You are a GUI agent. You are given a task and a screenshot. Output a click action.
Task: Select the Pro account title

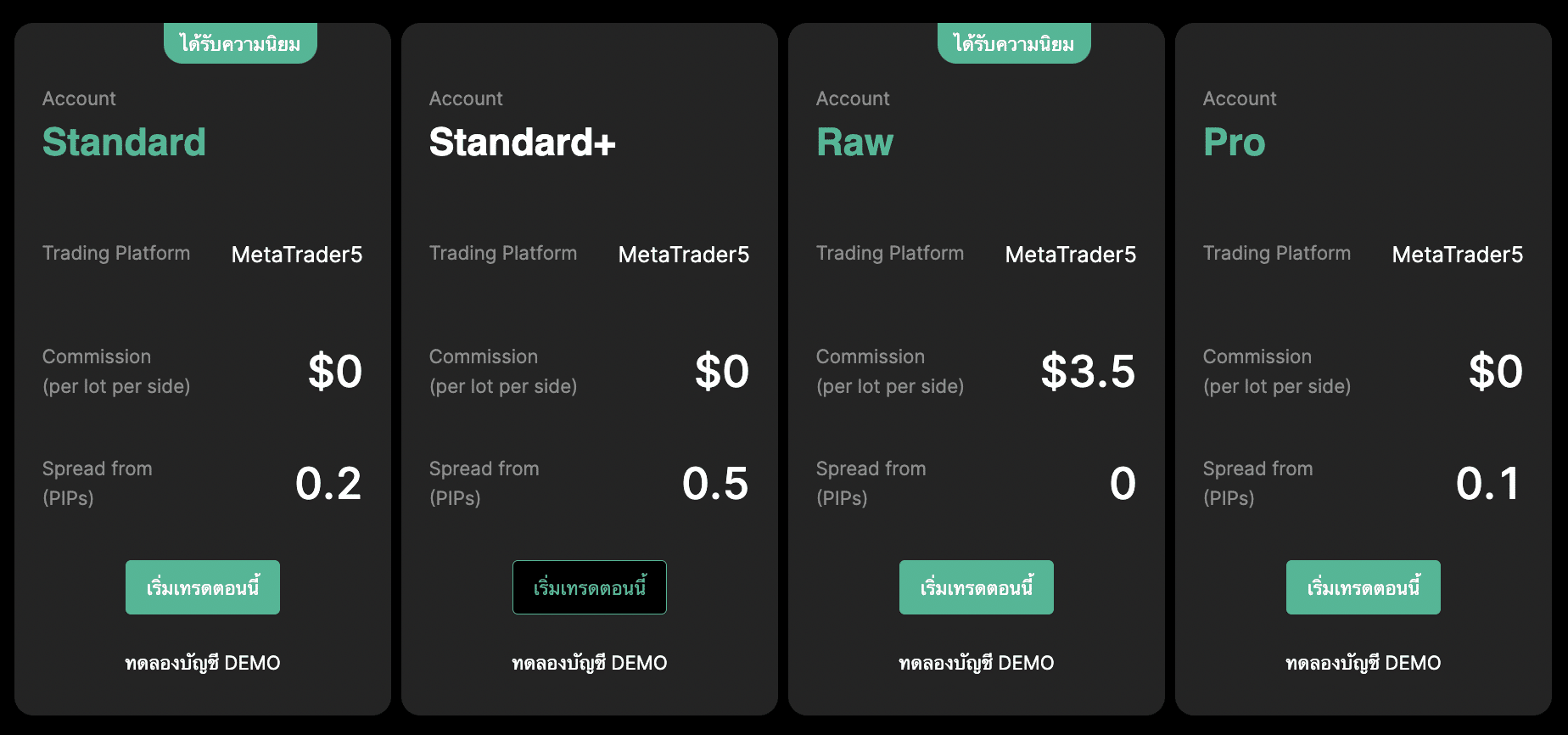click(x=1234, y=142)
